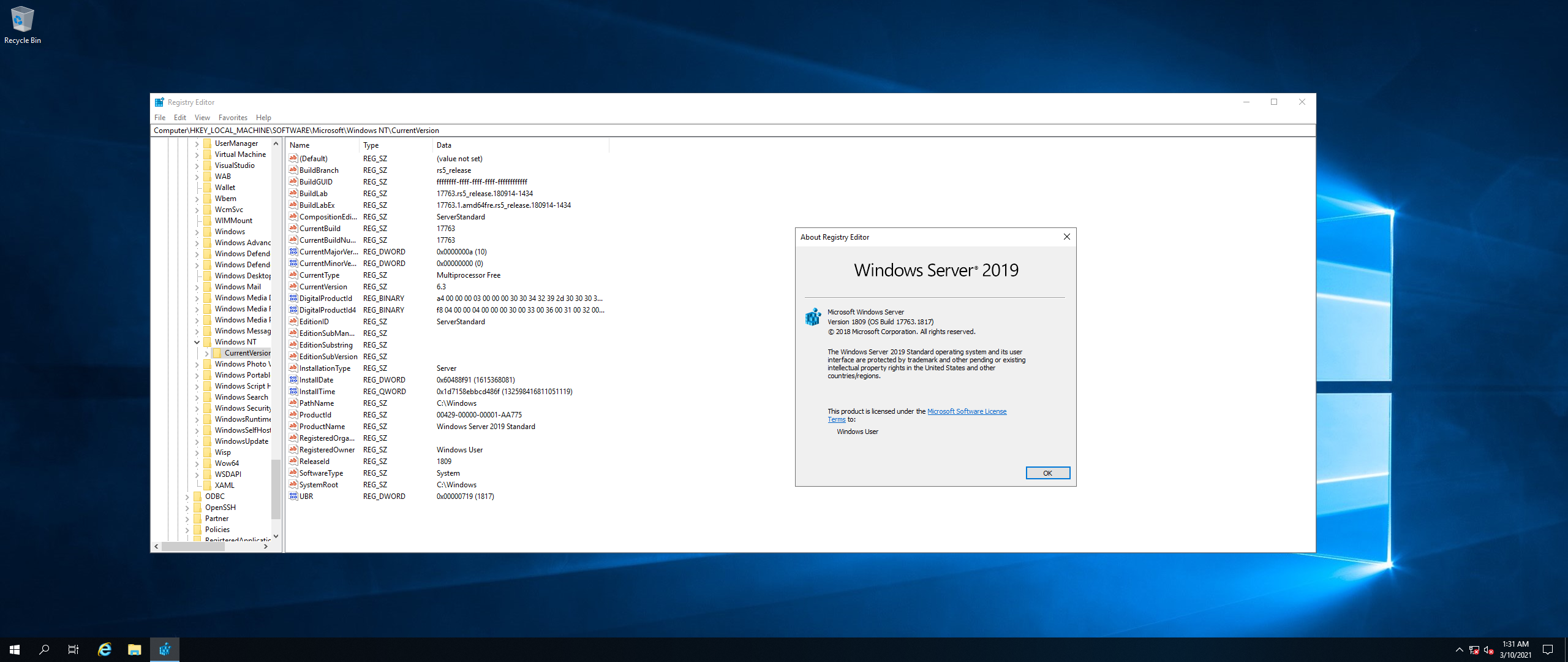Open the File menu
This screenshot has height=662, width=1568.
point(160,117)
